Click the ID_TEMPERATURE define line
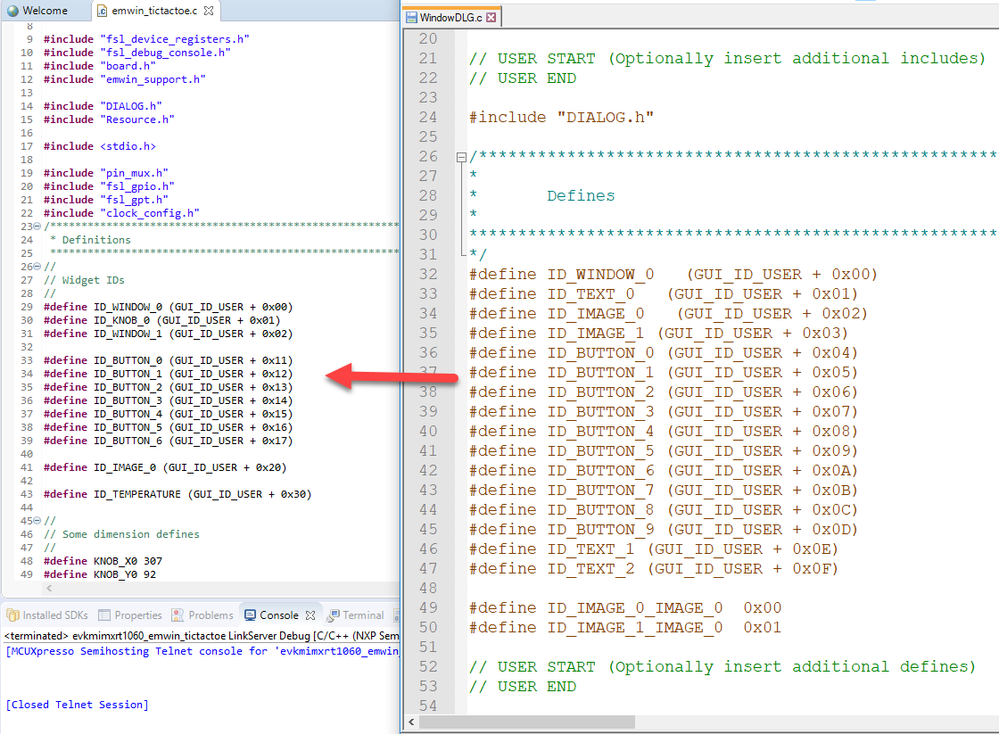Screen dimensions: 999x734 177,494
